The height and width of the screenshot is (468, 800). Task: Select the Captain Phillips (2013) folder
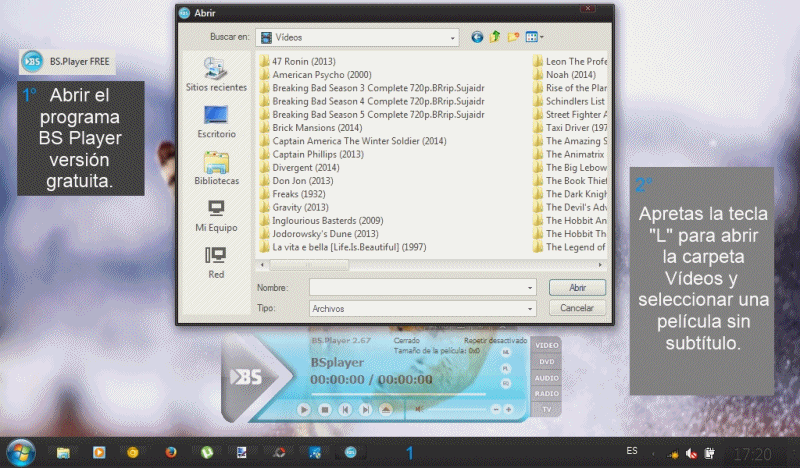tap(312, 154)
